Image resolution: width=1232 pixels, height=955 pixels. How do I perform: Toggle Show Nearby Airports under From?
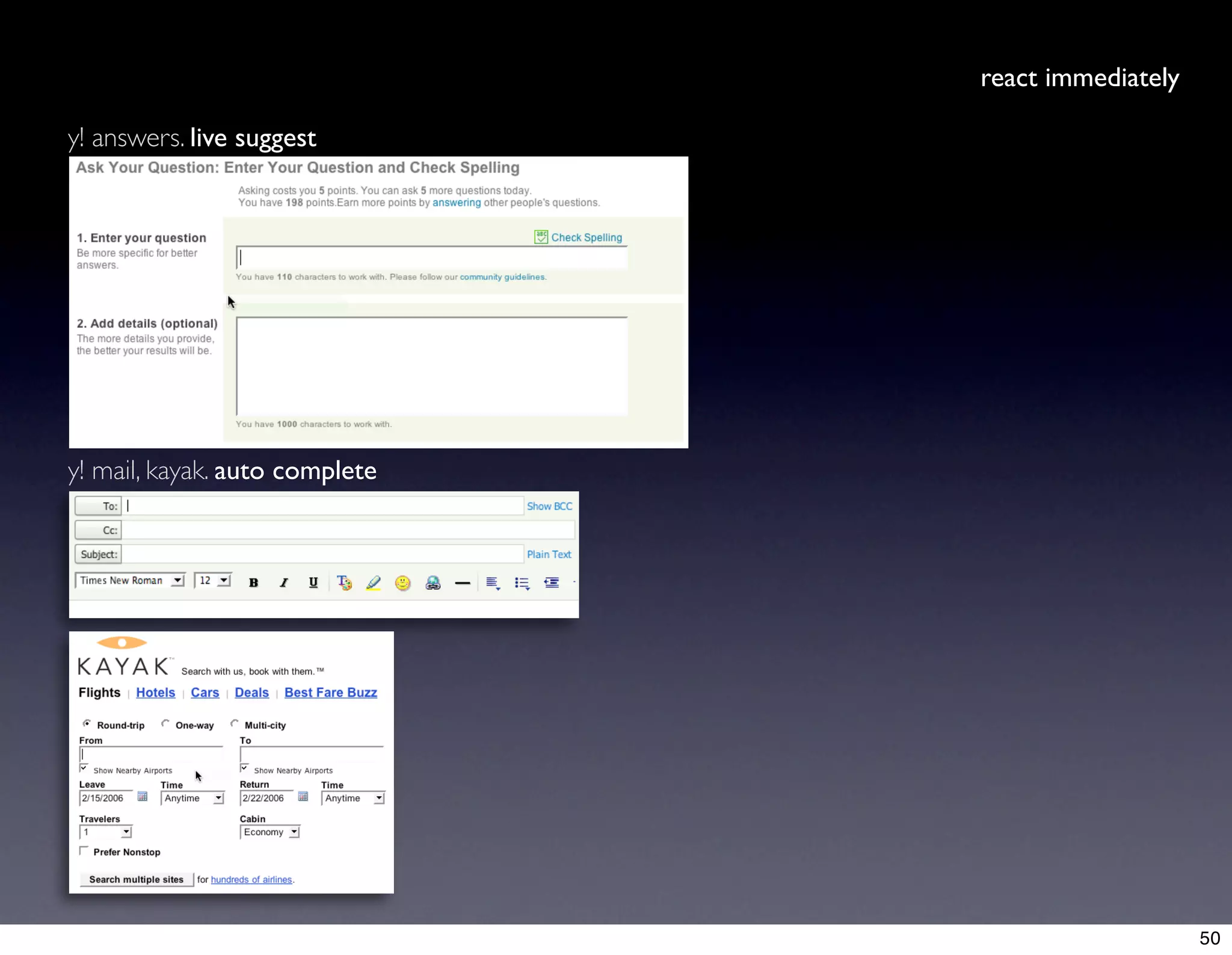point(84,768)
